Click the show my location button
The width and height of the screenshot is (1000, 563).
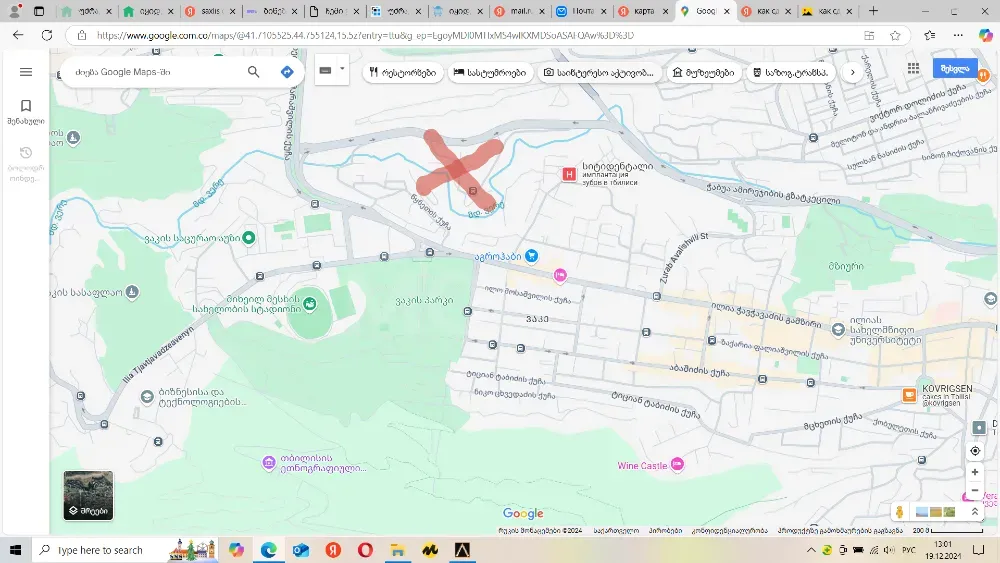point(975,451)
